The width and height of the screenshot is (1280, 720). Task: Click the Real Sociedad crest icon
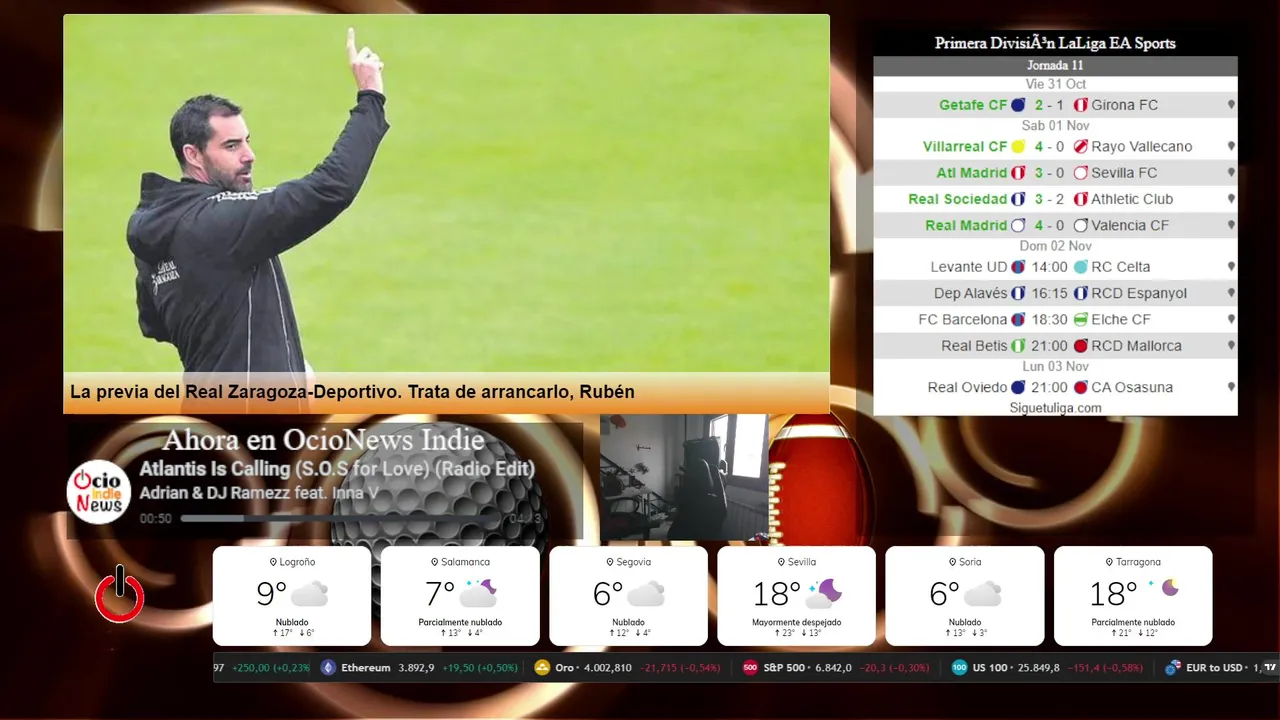click(1018, 199)
